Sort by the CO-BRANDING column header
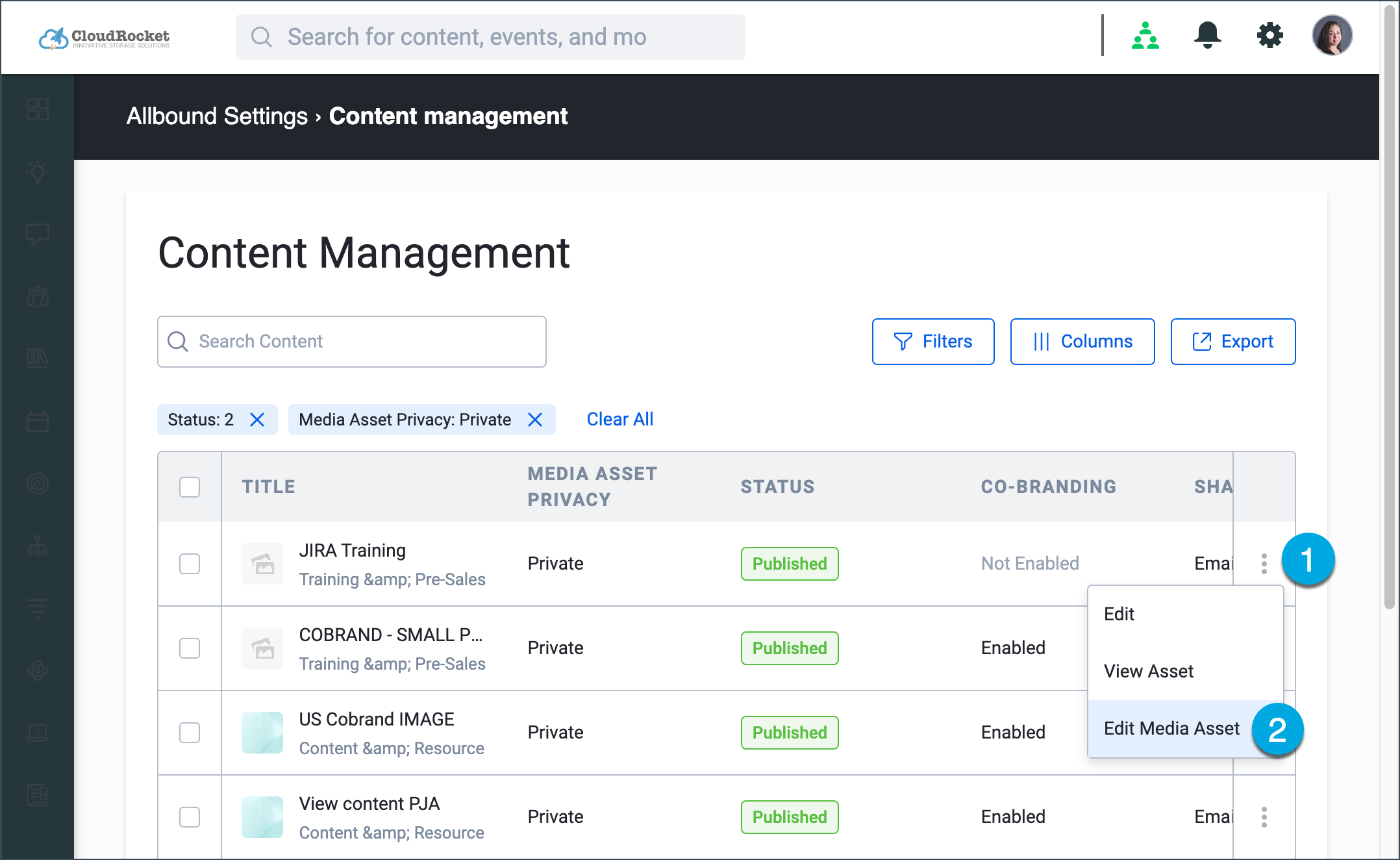Viewport: 1400px width, 860px height. coord(1049,487)
